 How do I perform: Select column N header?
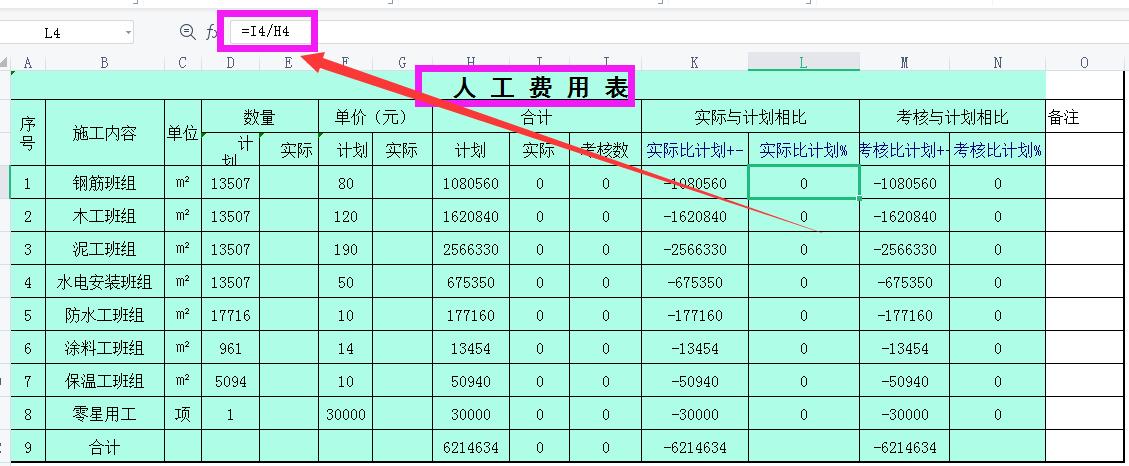(997, 63)
